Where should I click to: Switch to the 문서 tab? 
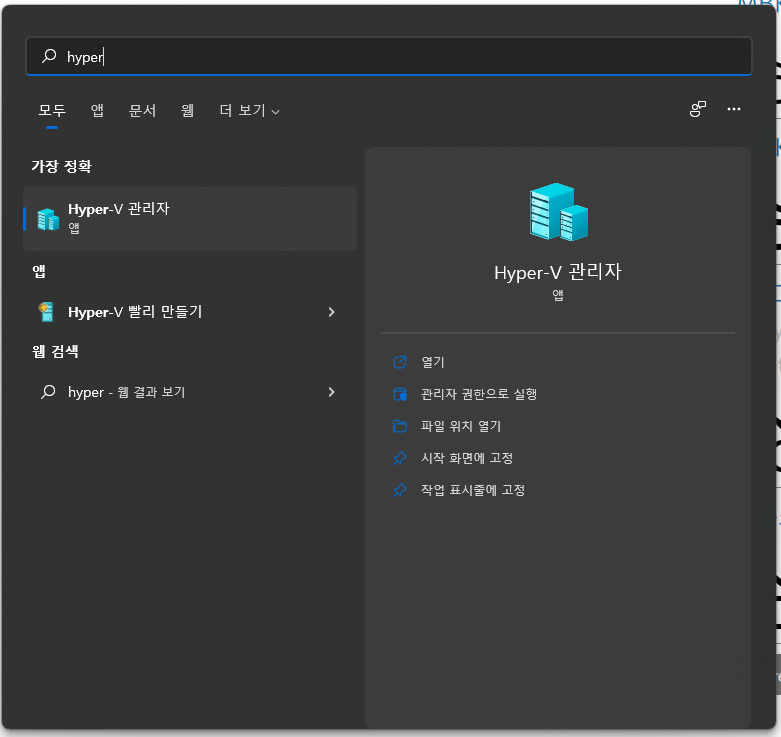point(142,110)
